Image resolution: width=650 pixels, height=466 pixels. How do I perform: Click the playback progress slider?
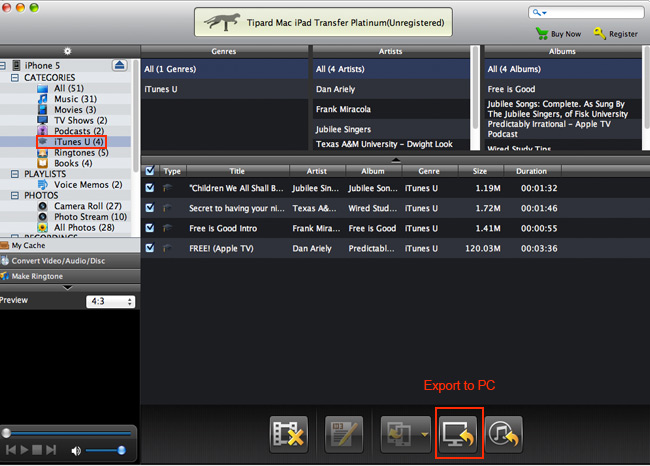(x=68, y=433)
